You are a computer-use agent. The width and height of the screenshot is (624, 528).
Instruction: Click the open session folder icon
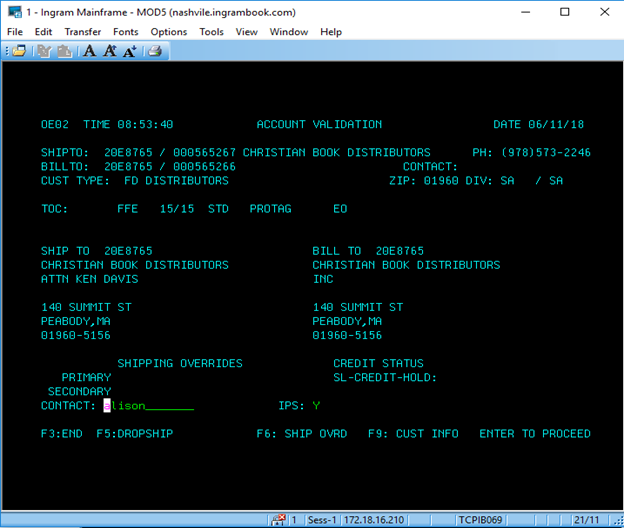point(19,51)
